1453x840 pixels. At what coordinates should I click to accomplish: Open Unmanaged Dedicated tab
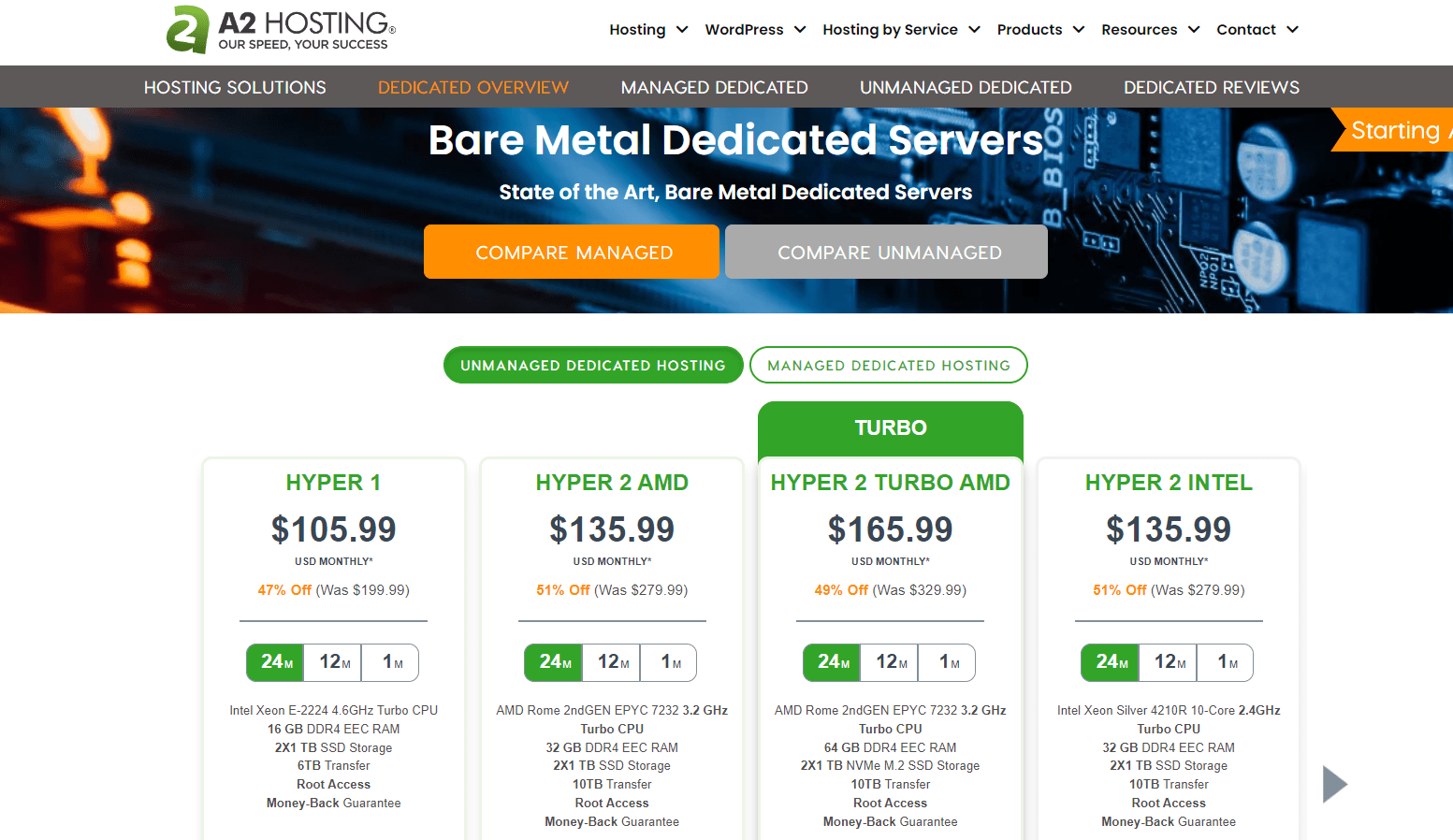(966, 87)
